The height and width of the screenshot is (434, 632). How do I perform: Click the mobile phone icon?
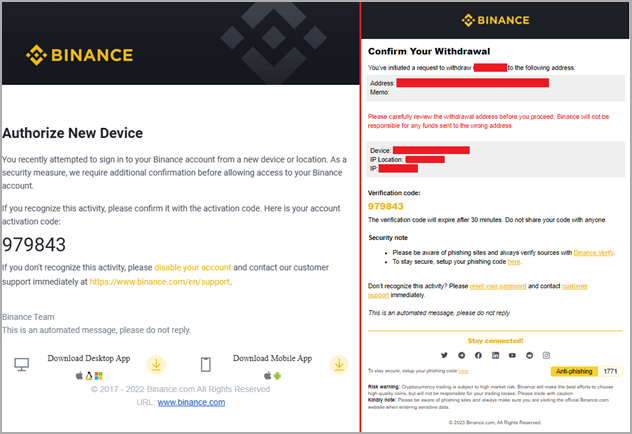point(205,364)
